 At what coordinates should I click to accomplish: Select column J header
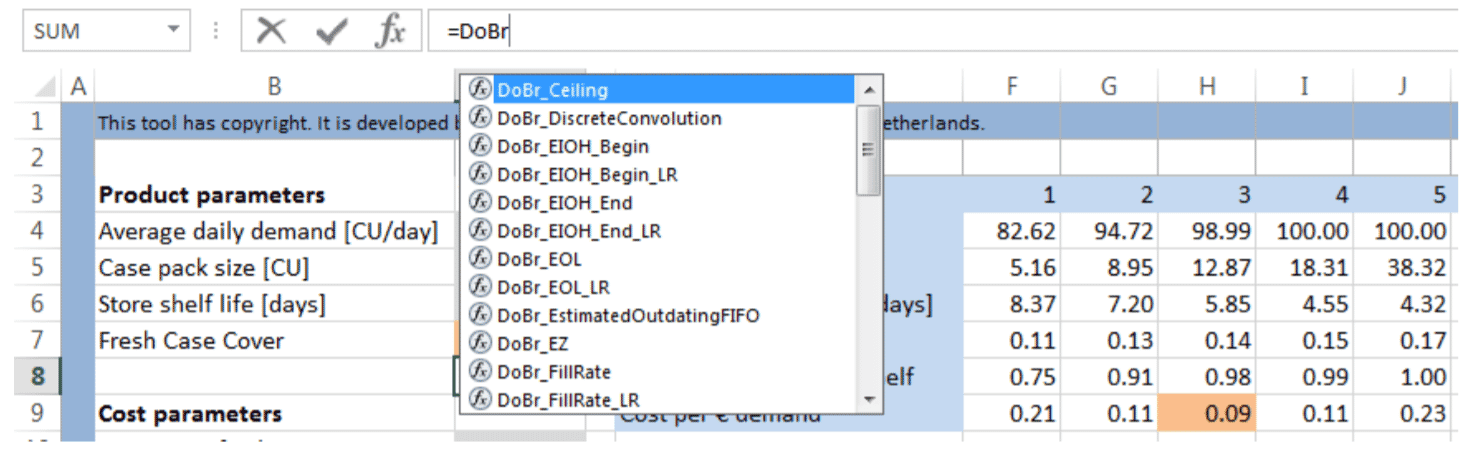pos(1402,87)
